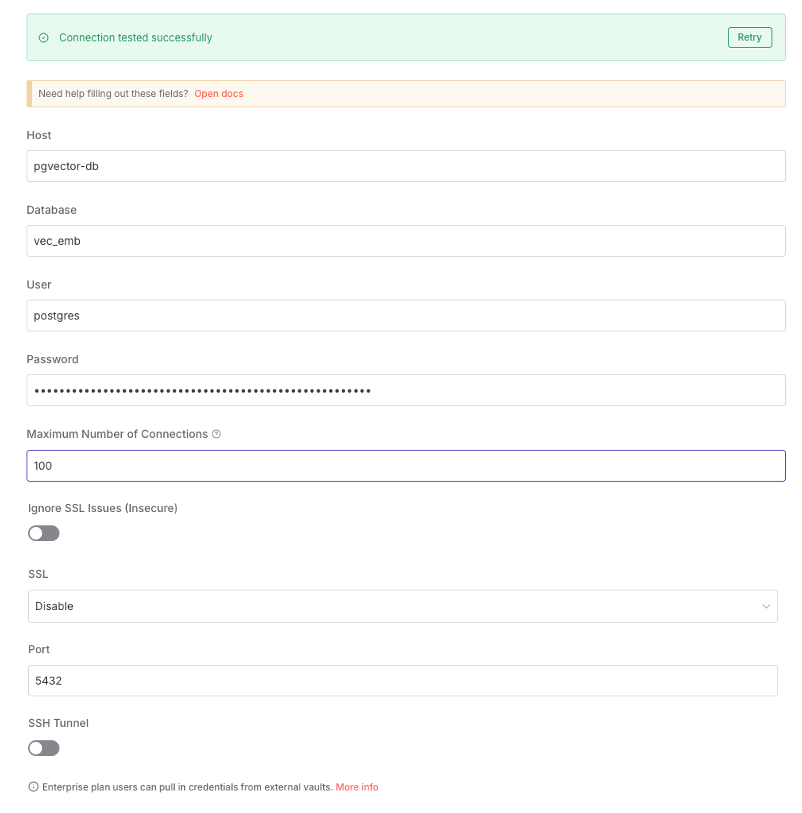Click the Maximum Number of Connections input
Image resolution: width=802 pixels, height=813 pixels.
(406, 466)
